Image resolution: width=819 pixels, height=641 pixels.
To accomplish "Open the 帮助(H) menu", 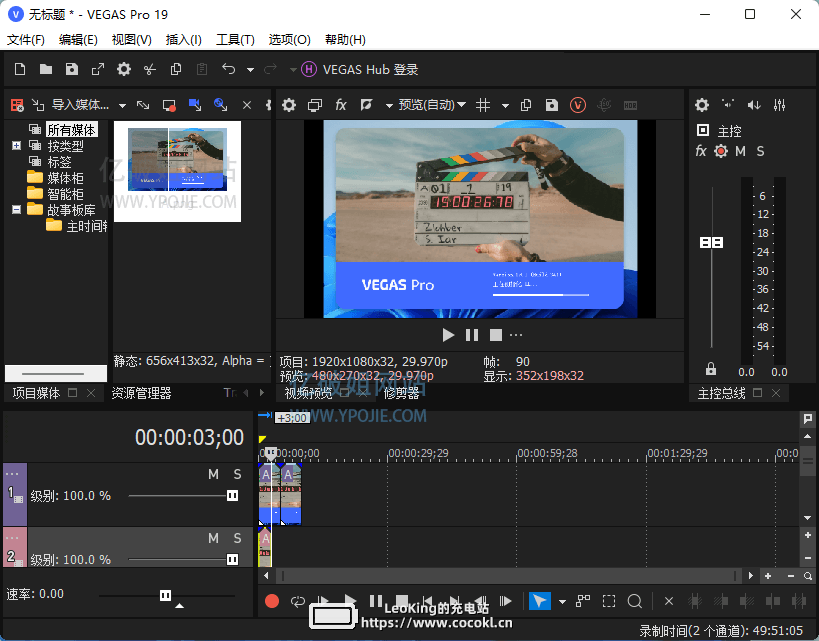I will click(x=345, y=40).
